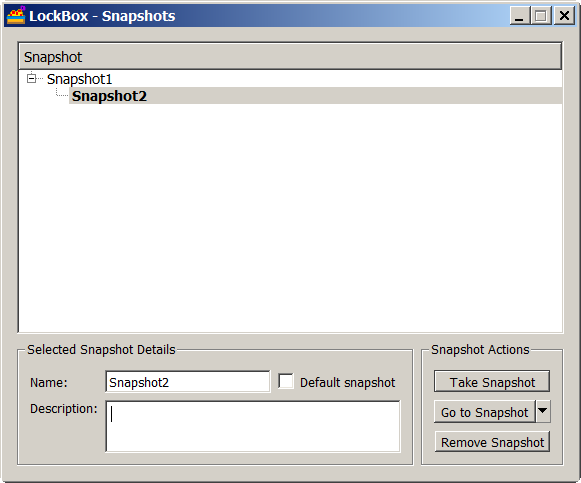Minimize the LockBox Snapshots window
581x483 pixels.
click(519, 16)
